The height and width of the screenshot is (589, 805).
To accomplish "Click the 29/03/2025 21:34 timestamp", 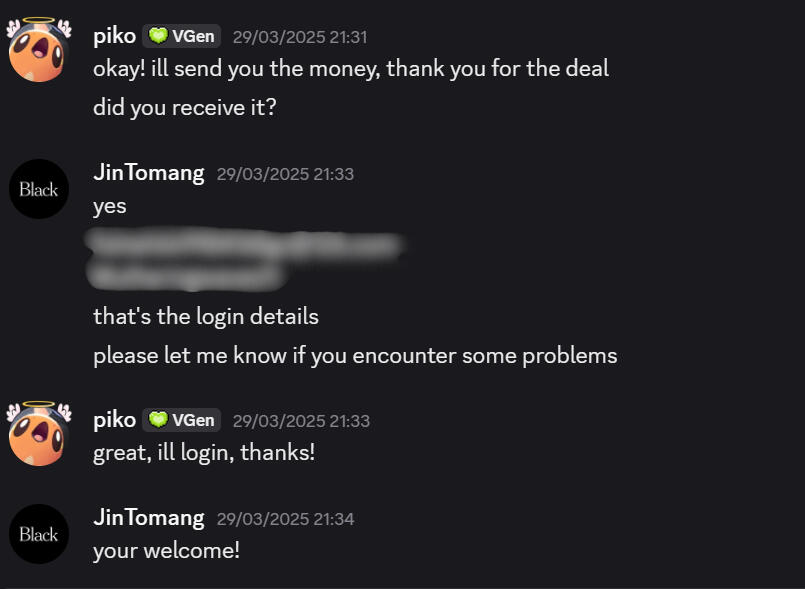I will 285,518.
